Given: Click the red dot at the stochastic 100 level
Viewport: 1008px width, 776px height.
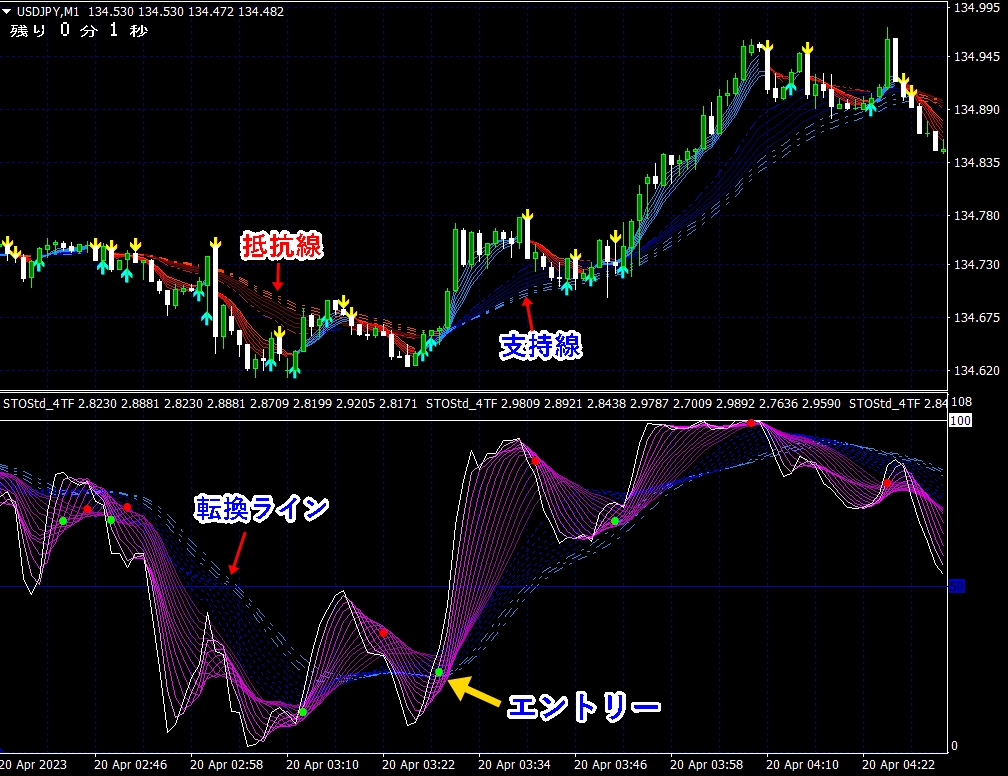Looking at the screenshot, I should click(x=751, y=422).
